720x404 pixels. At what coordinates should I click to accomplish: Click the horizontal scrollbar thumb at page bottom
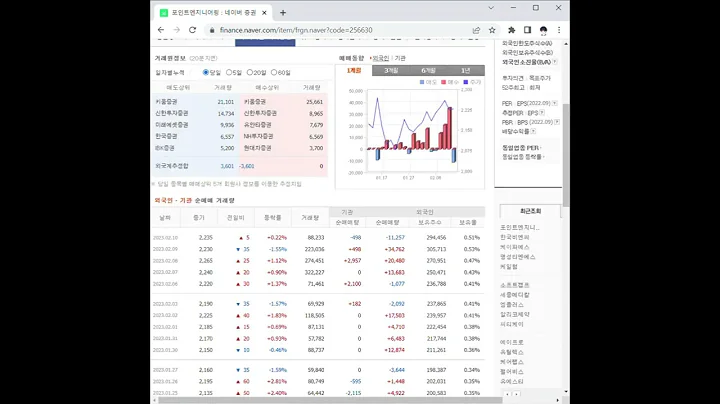[x=330, y=400]
